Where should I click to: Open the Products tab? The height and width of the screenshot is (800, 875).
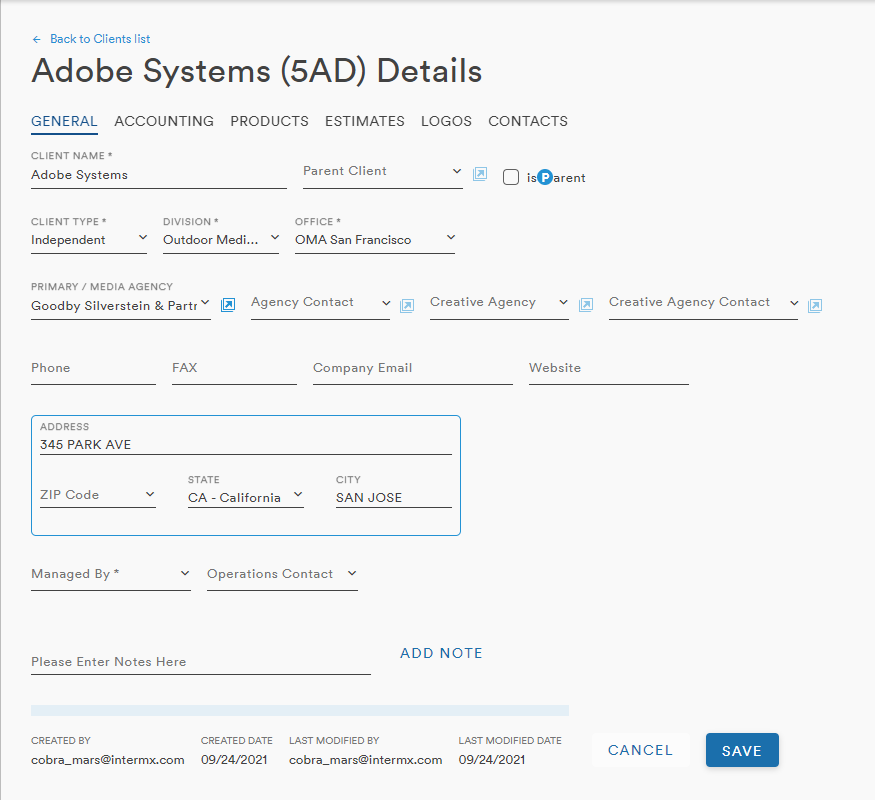click(270, 121)
